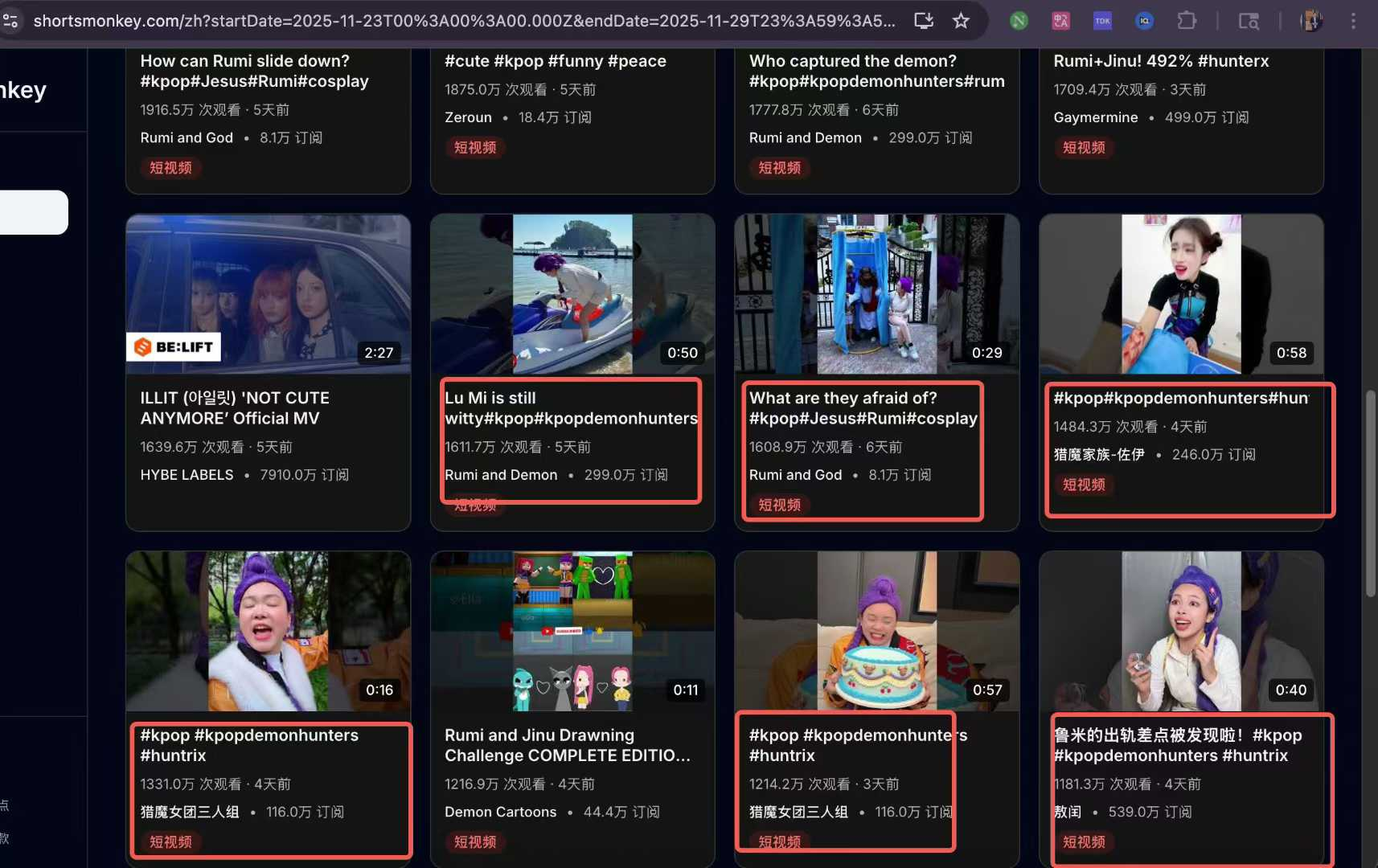The width and height of the screenshot is (1378, 868).
Task: Open the 0:11 Demon Cartoons thumbnail
Action: (x=572, y=631)
